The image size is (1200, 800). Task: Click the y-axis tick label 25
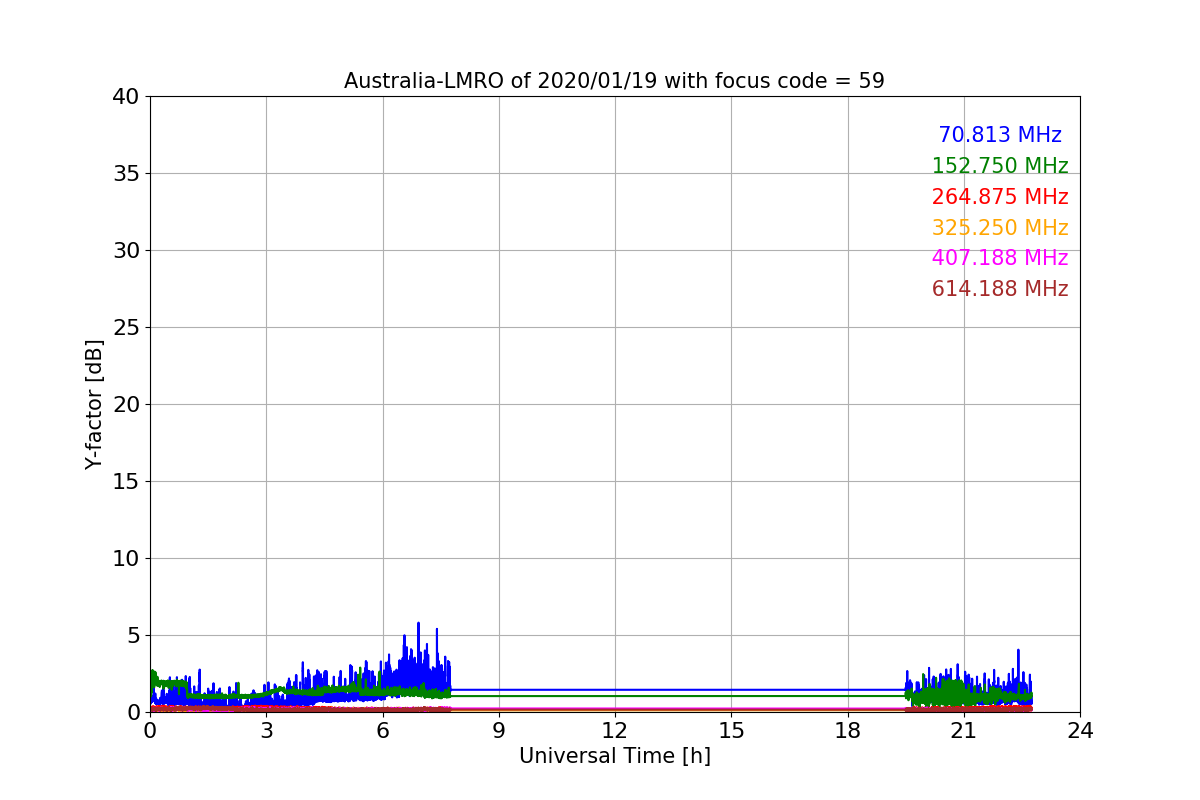tap(125, 328)
